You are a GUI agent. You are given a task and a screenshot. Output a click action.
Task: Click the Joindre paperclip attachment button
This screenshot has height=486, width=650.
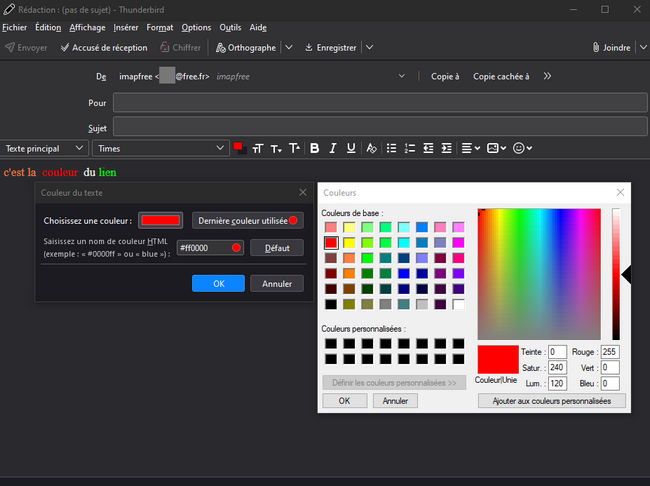[611, 47]
